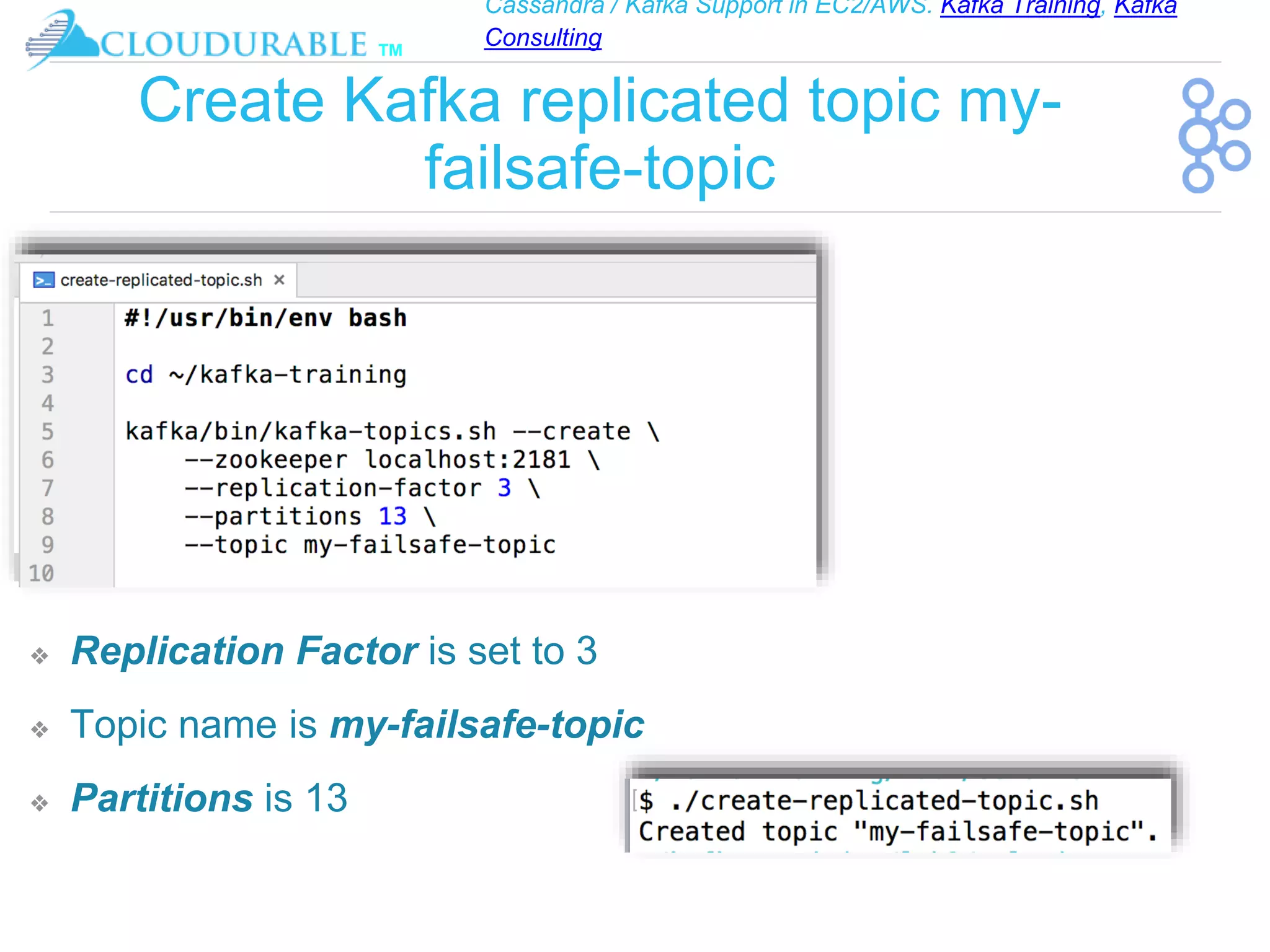1270x952 pixels.
Task: Click the Partitions bullet diamond icon
Action: pos(40,803)
